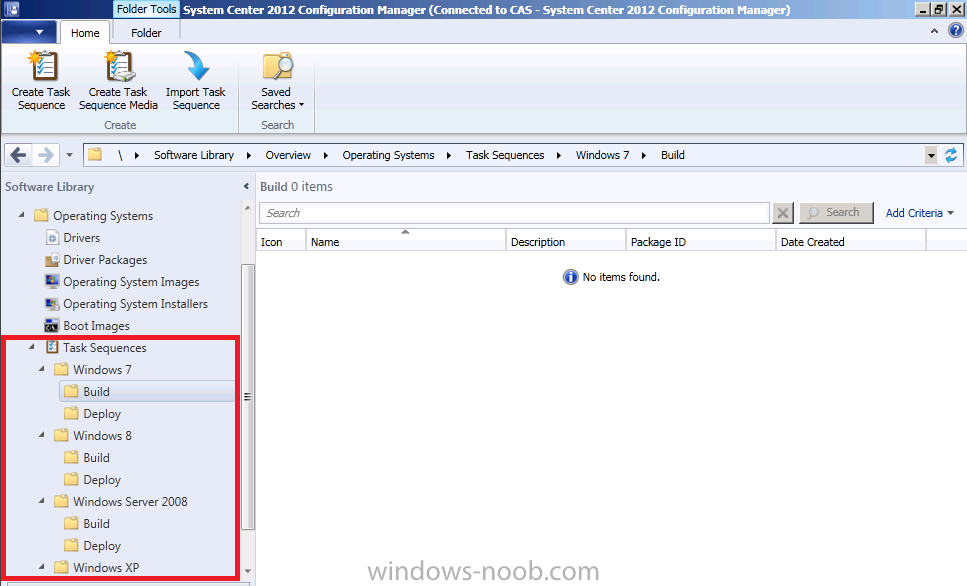Screen dimensions: 967x586
Task: Click tree pane scrollbar down arrow
Action: tap(247, 571)
